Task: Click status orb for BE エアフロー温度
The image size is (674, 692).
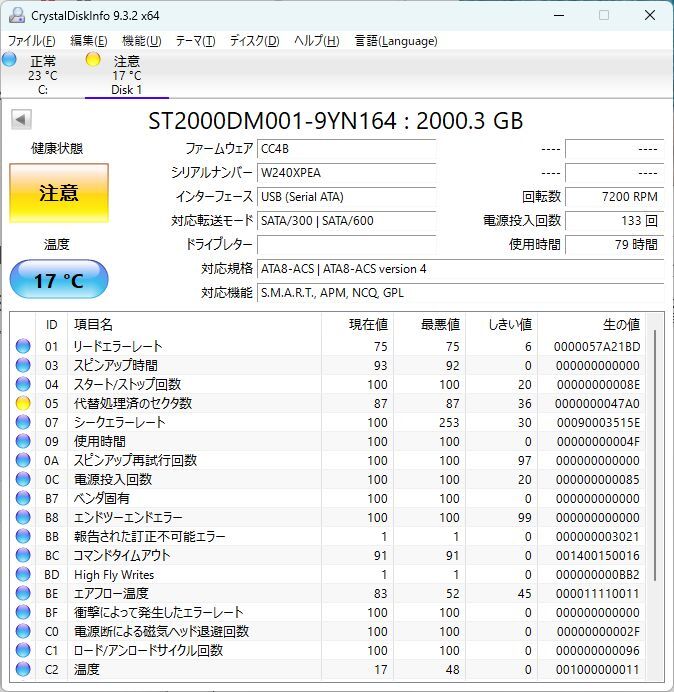Action: pyautogui.click(x=23, y=593)
